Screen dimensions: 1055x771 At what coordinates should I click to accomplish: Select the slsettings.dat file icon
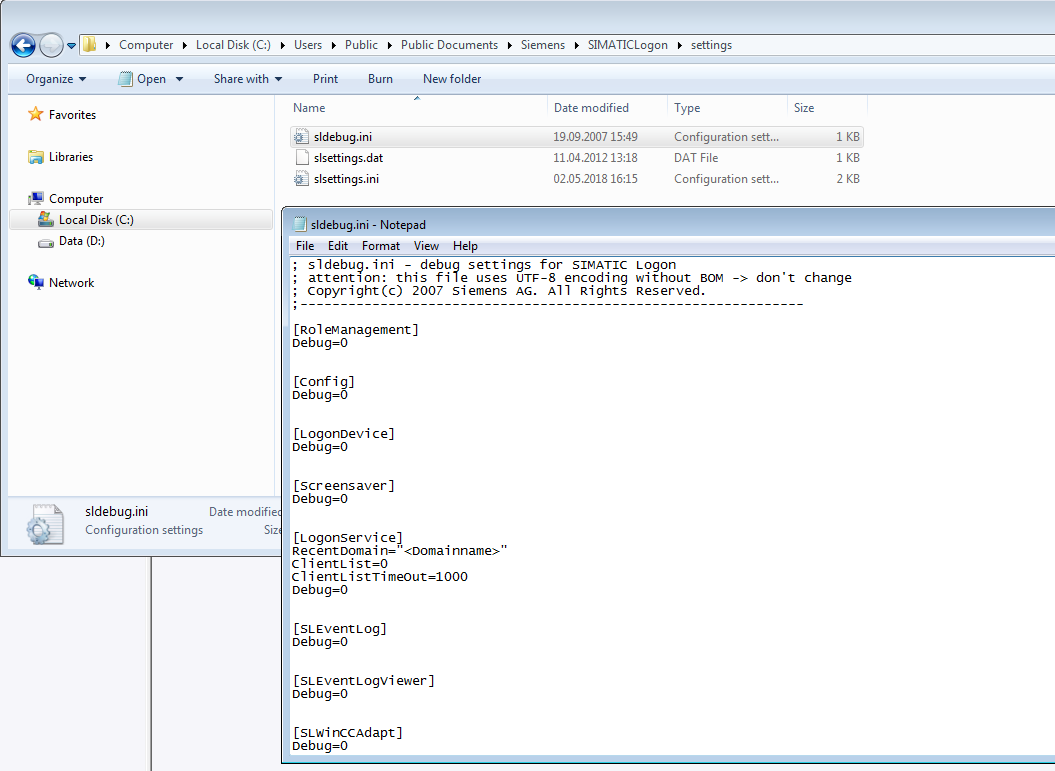coord(302,158)
